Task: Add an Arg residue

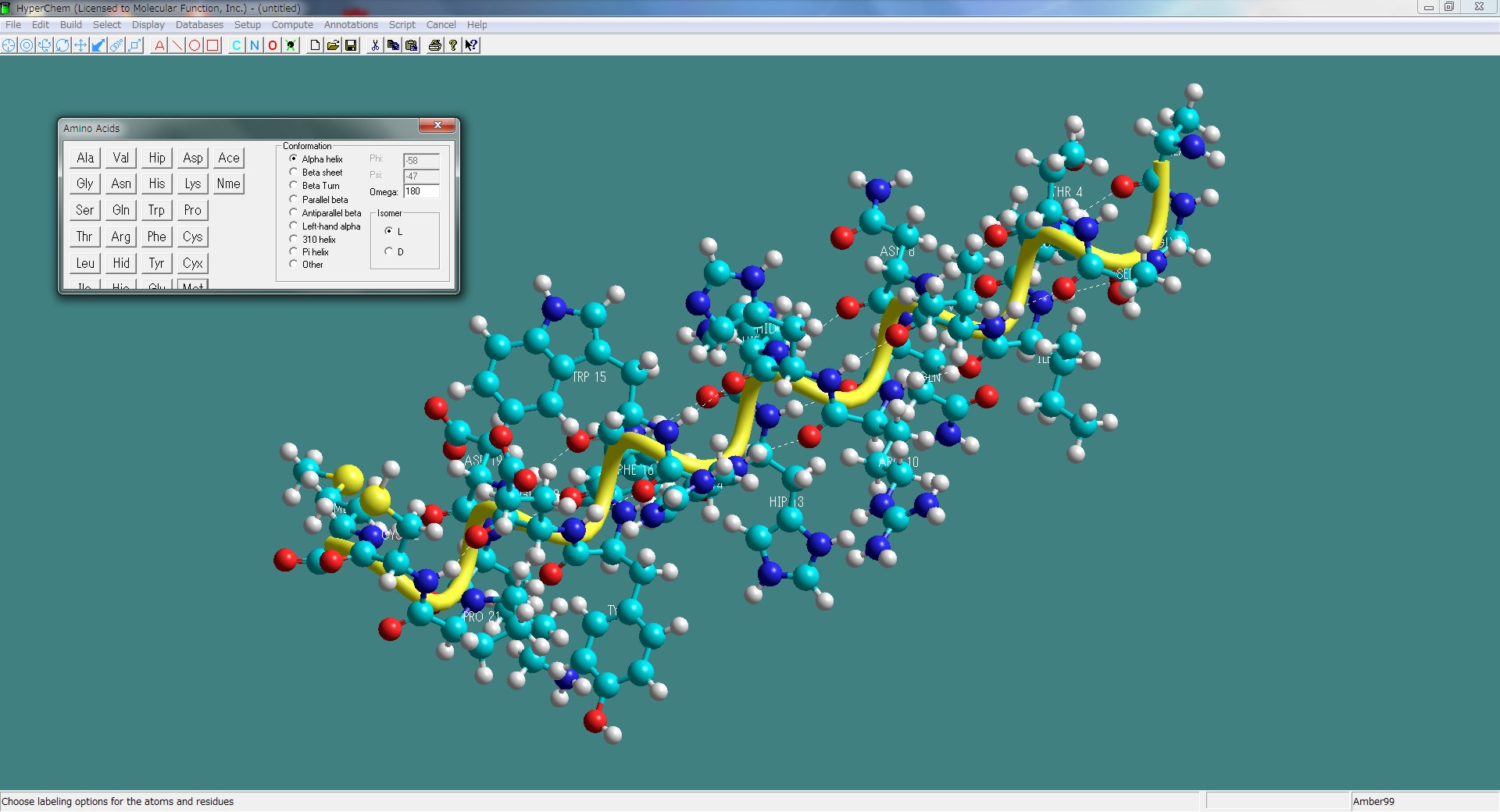Action: tap(121, 237)
